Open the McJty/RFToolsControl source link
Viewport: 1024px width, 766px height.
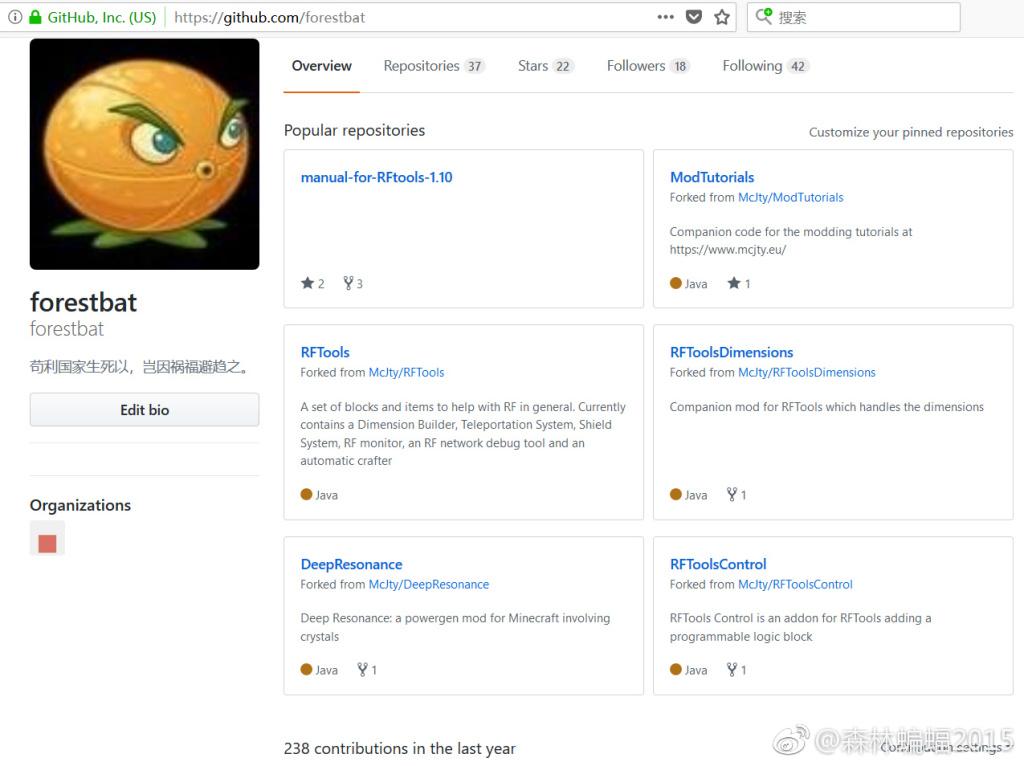[x=795, y=584]
